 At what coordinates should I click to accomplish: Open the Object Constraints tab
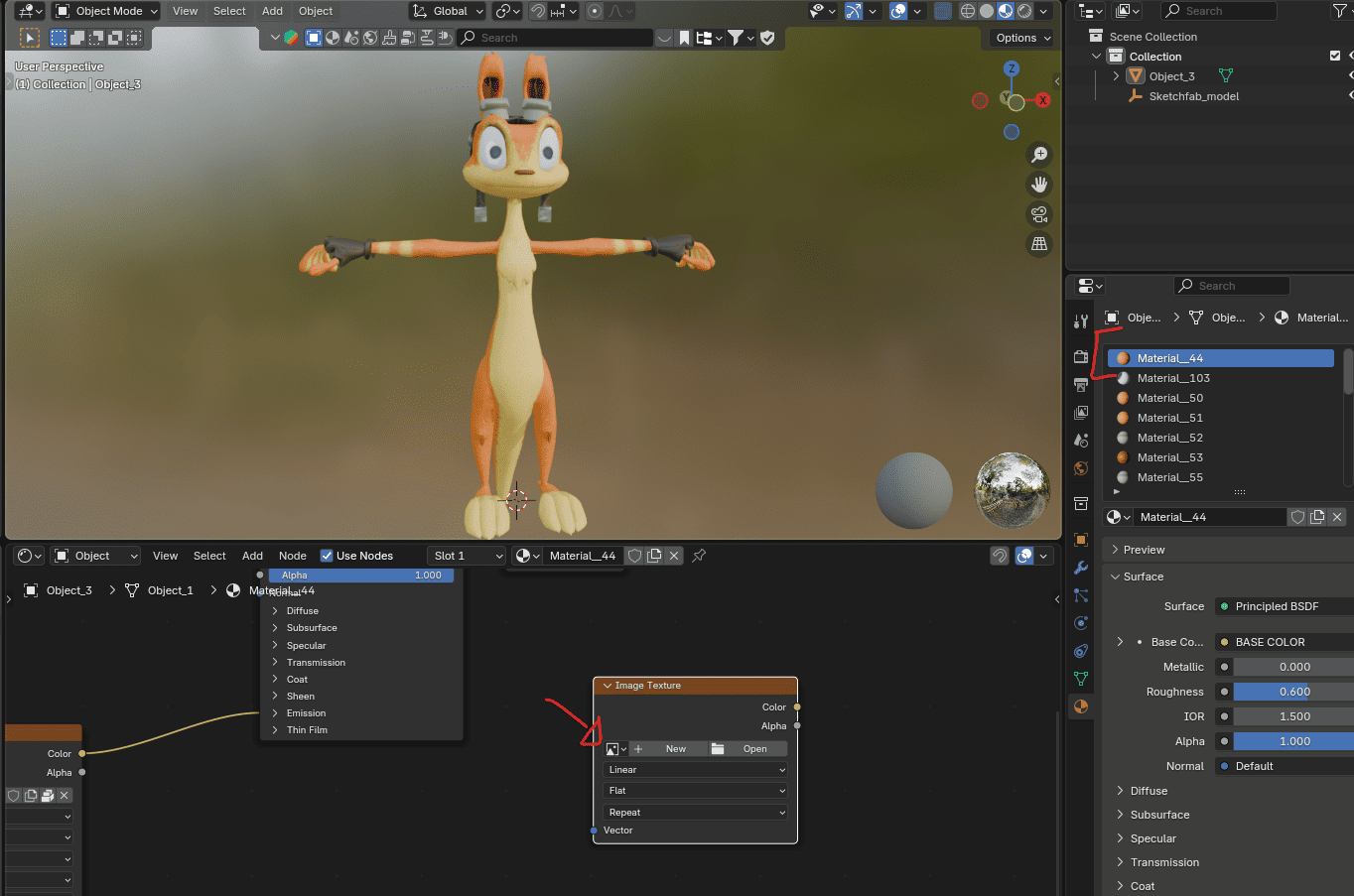pyautogui.click(x=1081, y=651)
